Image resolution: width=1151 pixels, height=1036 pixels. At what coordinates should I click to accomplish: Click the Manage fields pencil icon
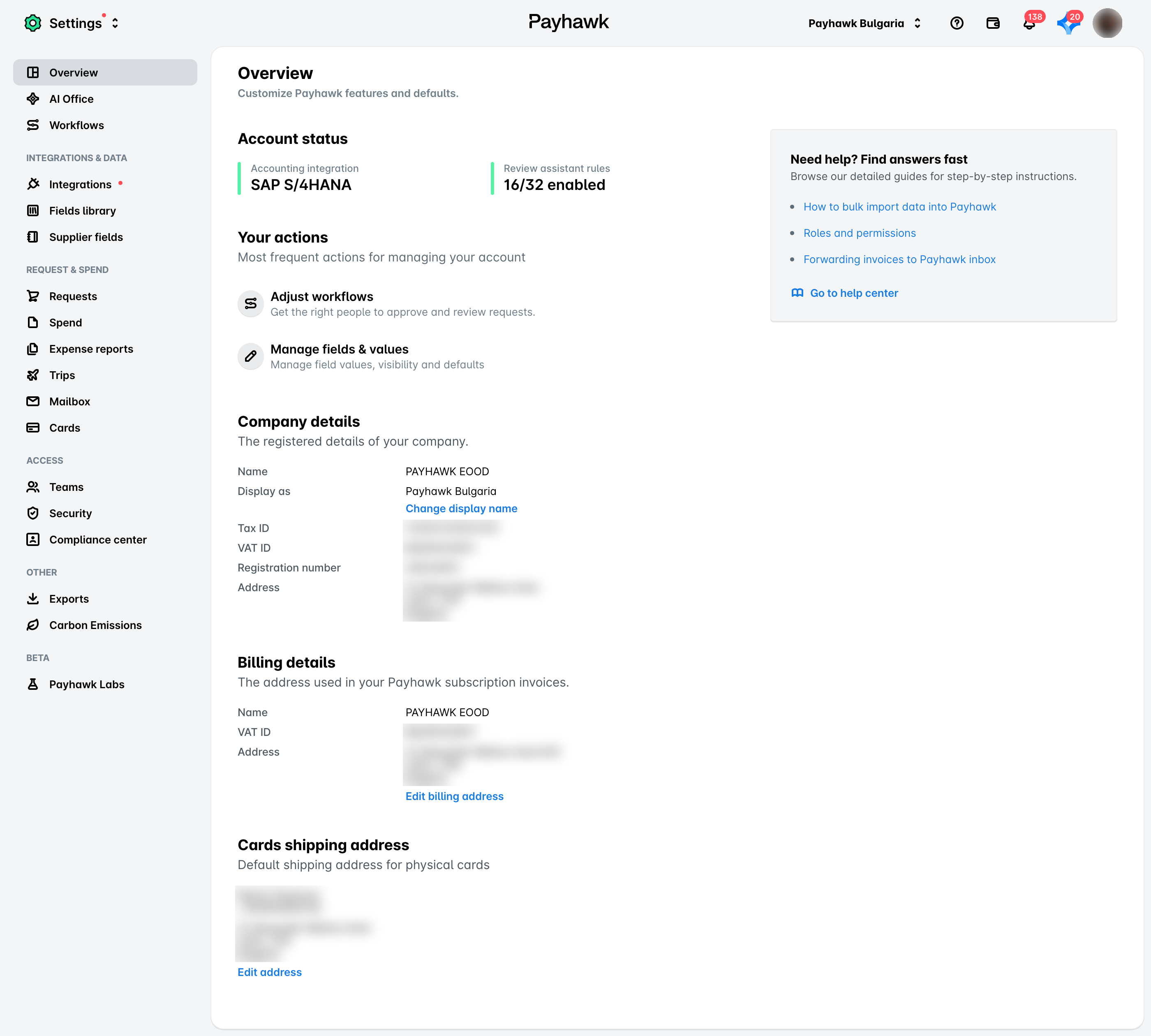250,356
